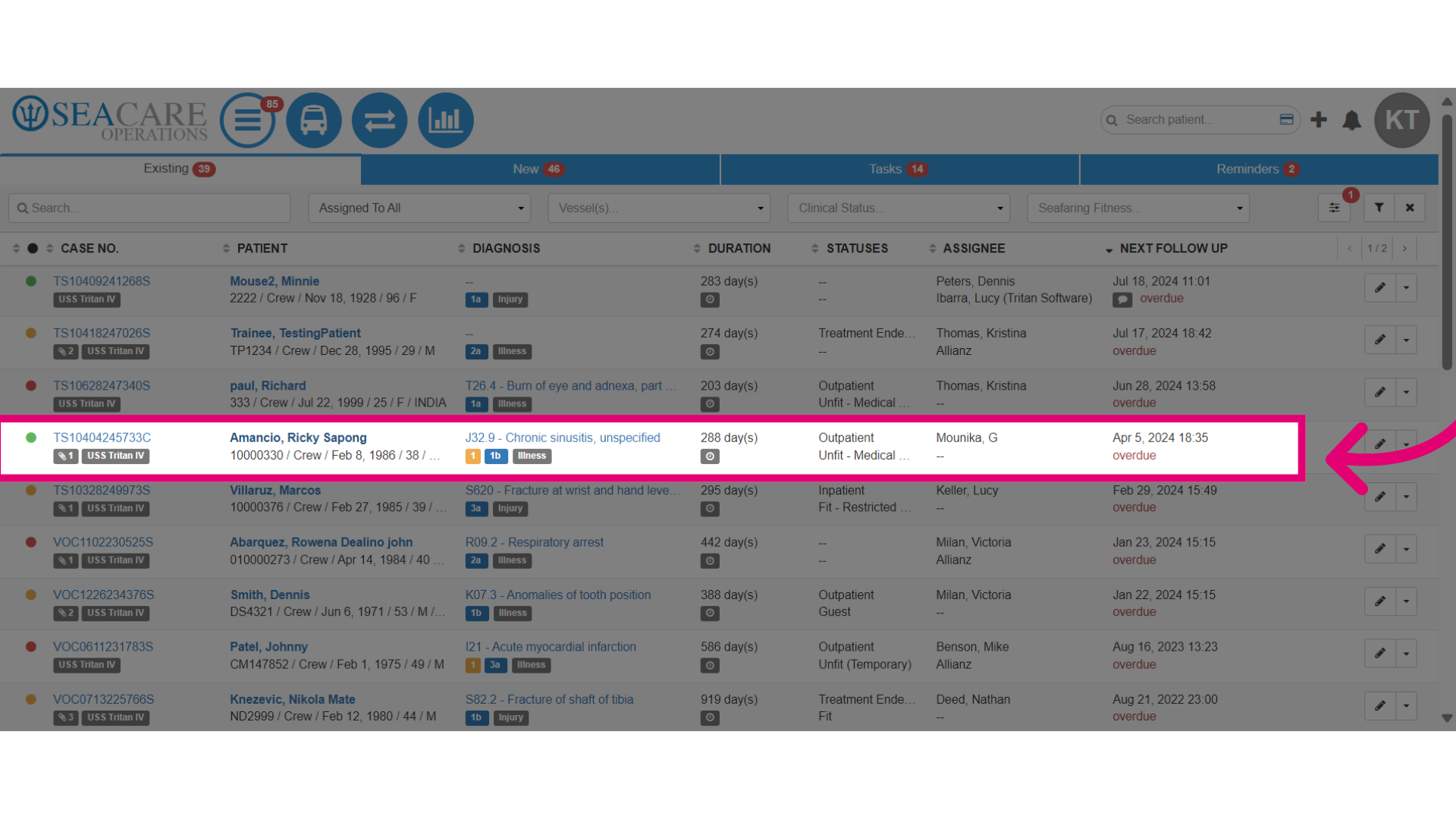Open diagnosis J32.9 Chronic sinusitis link
The width and height of the screenshot is (1456, 819).
[563, 438]
